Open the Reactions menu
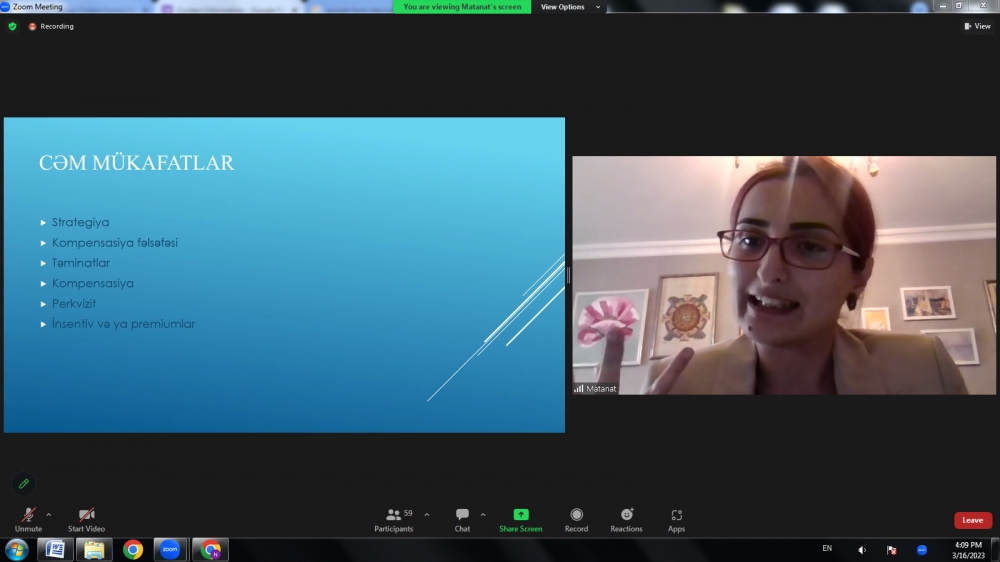Image resolution: width=1000 pixels, height=562 pixels. (626, 517)
